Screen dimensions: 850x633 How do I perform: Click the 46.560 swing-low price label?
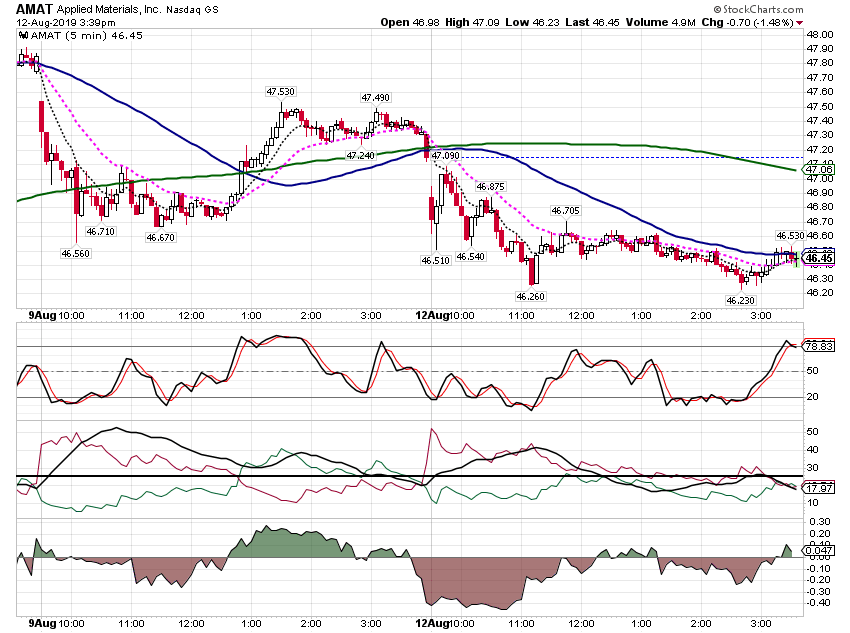(75, 253)
